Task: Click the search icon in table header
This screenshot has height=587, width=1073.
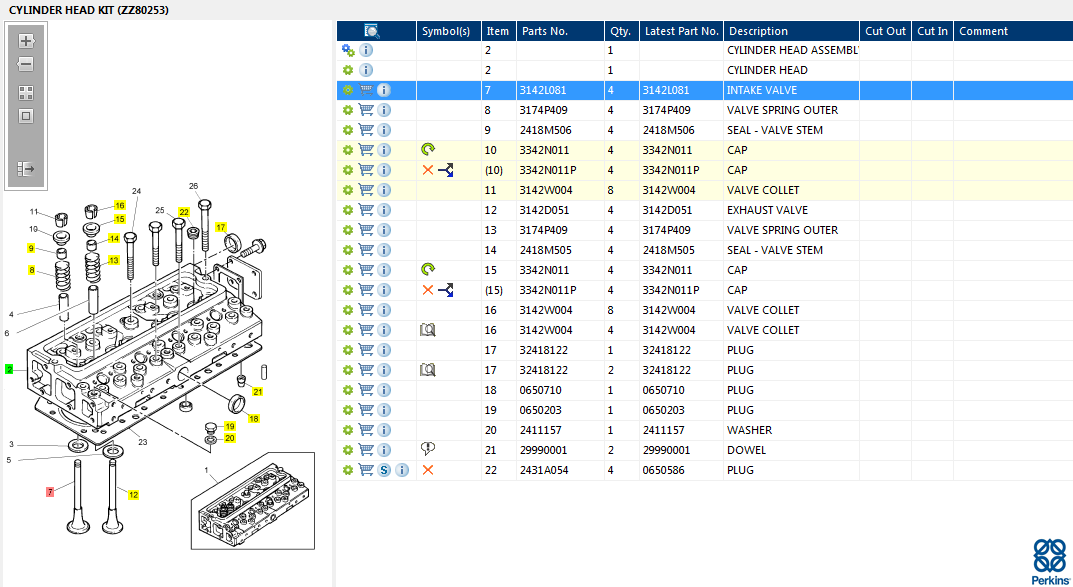Action: point(372,31)
